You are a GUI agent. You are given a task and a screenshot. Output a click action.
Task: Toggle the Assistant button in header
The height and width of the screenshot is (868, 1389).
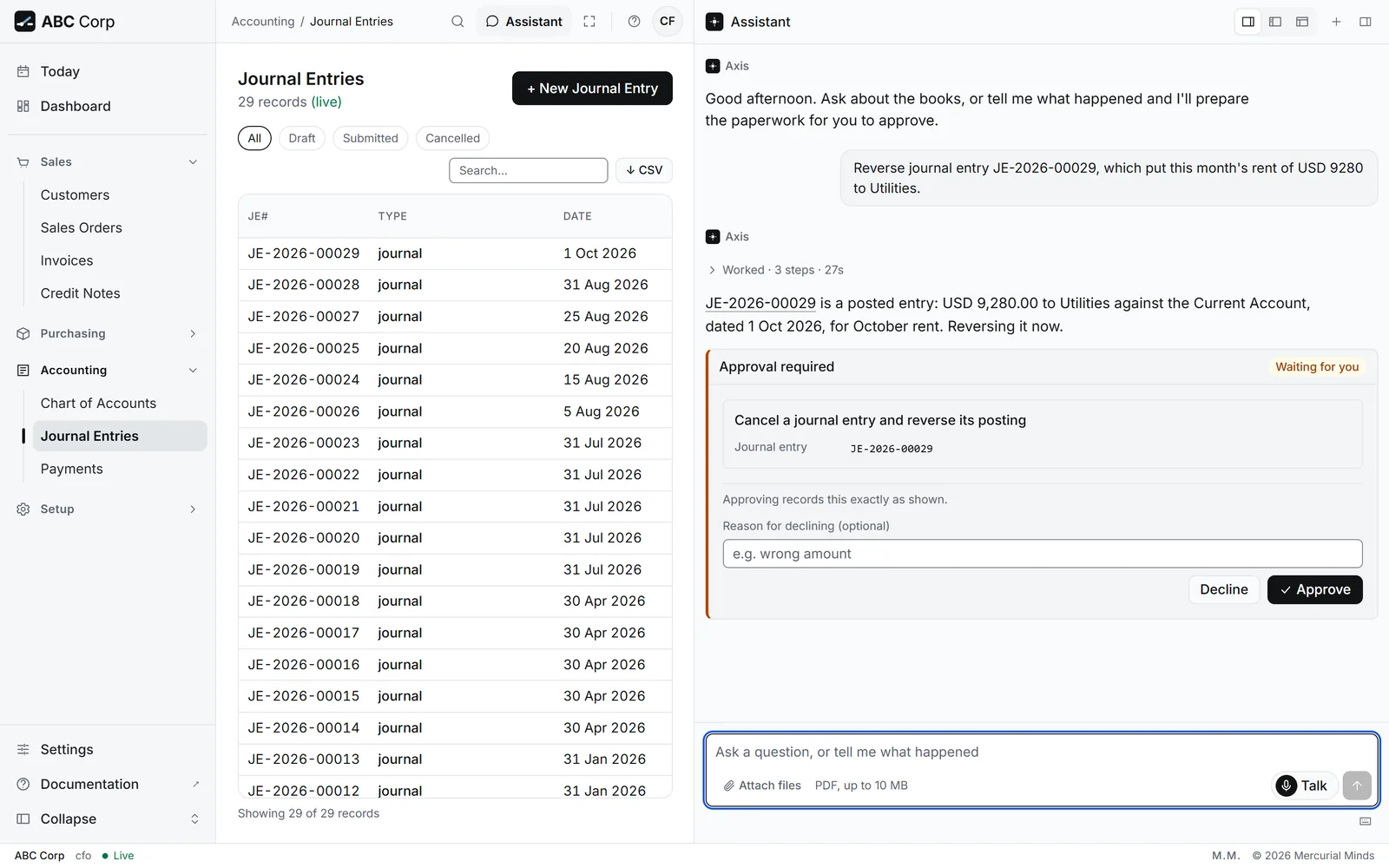click(524, 22)
